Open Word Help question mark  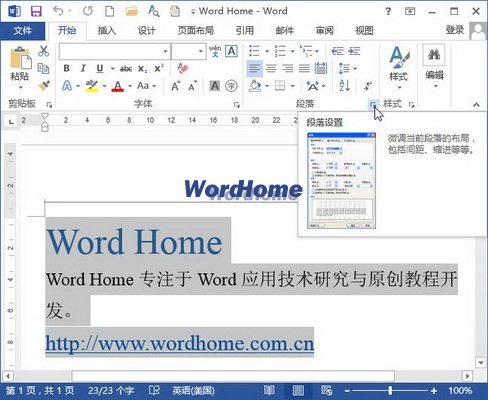388,11
